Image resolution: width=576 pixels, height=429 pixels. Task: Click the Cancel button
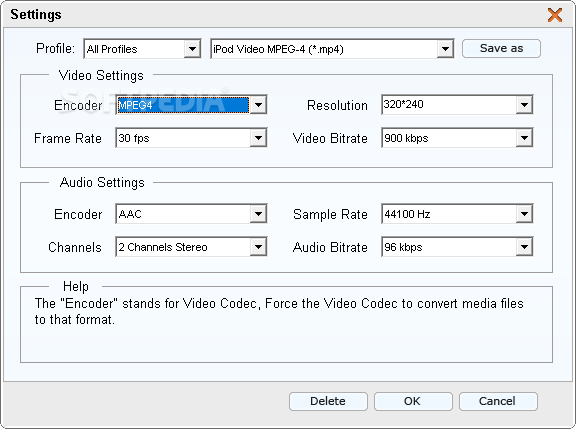498,401
